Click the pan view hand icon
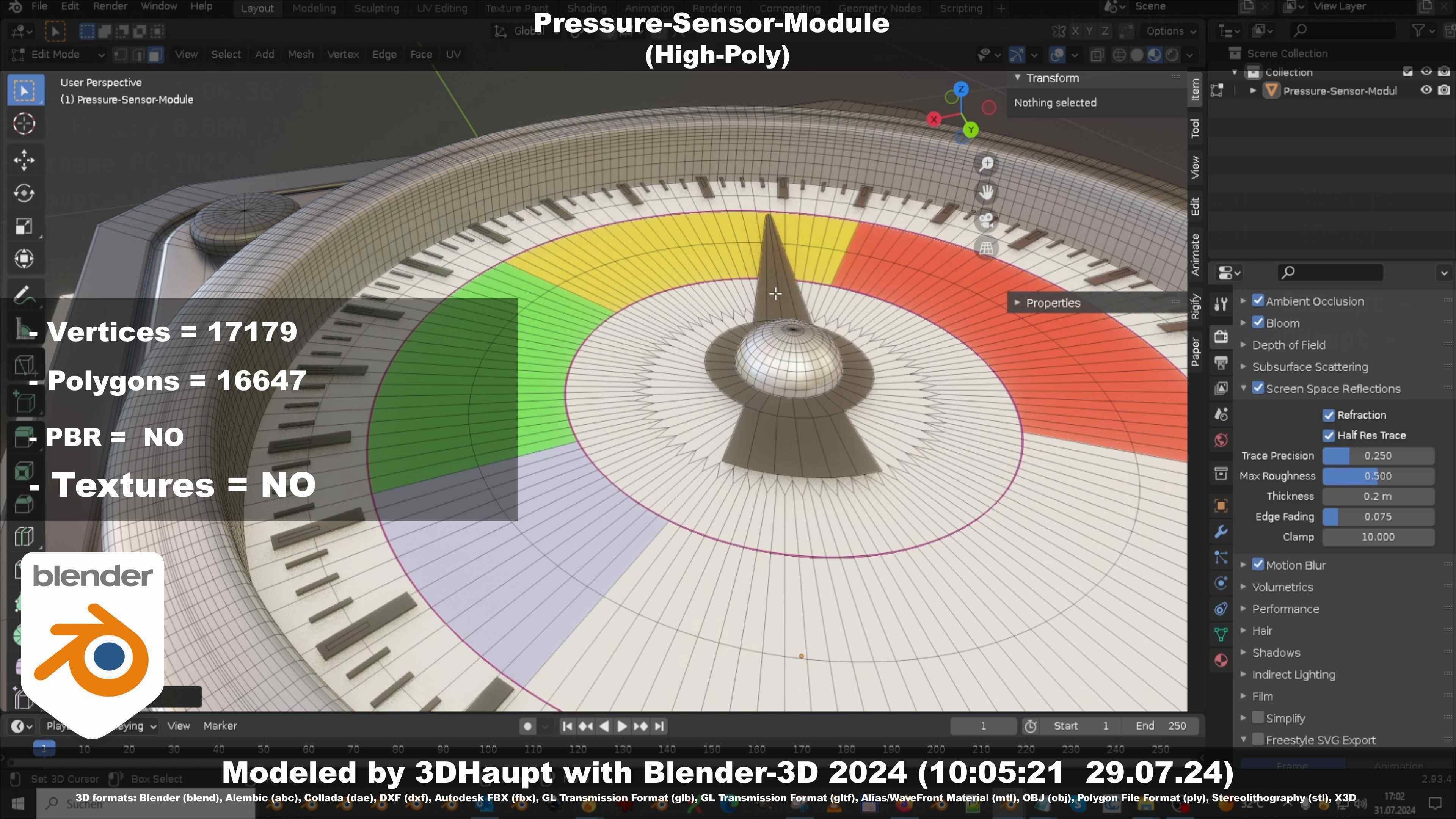Screen dimensions: 1456x819 click(986, 192)
